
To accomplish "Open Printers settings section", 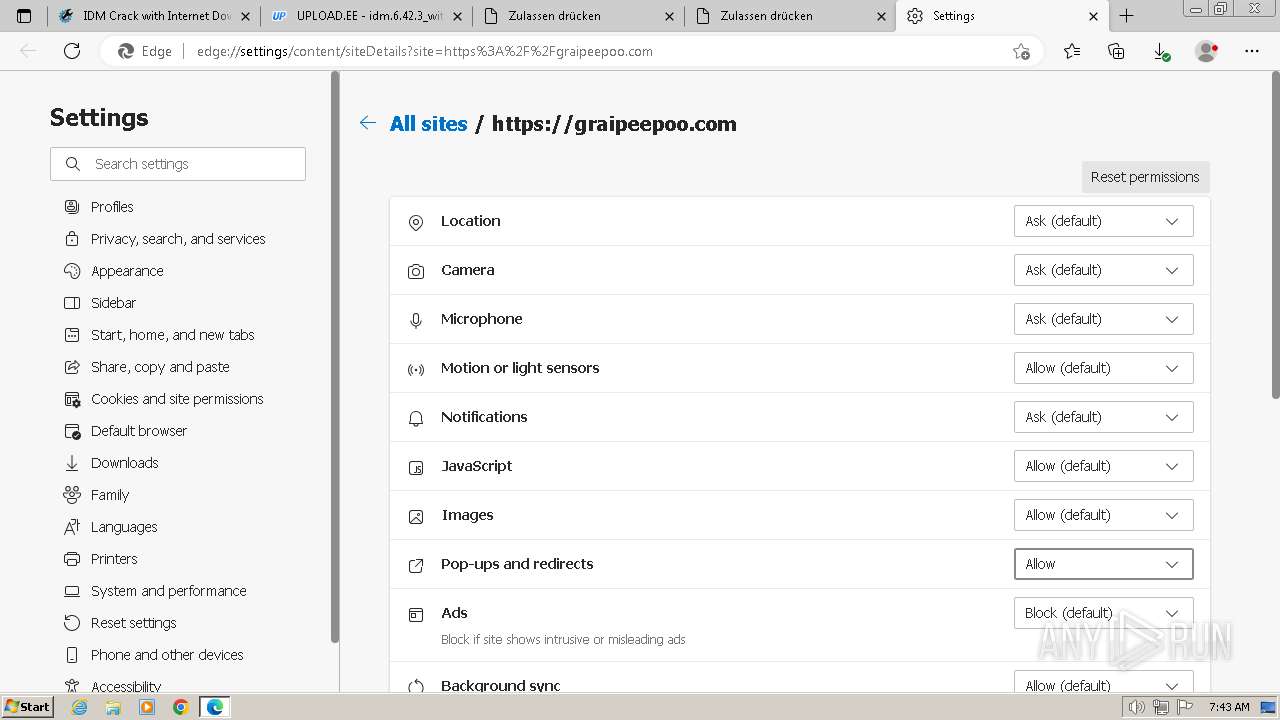I will click(x=114, y=559).
